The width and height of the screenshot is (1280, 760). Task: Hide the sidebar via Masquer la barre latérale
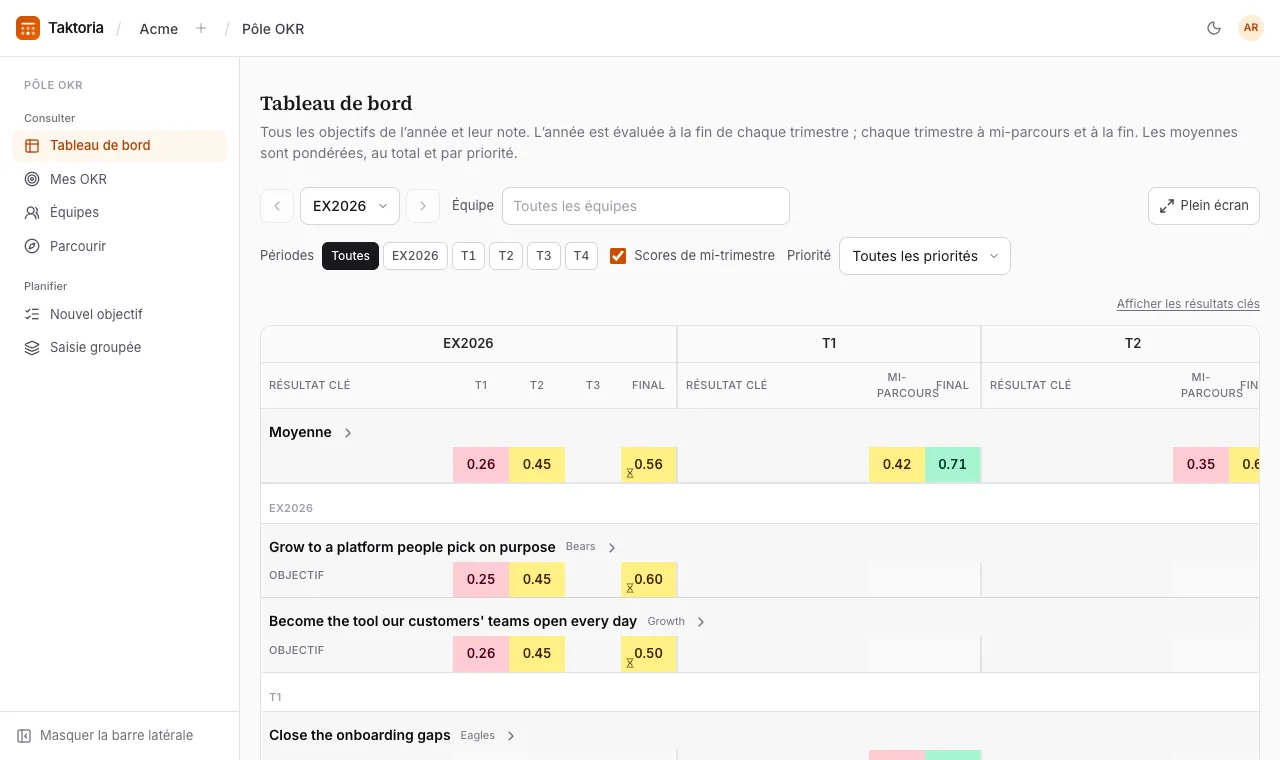[x=105, y=735]
